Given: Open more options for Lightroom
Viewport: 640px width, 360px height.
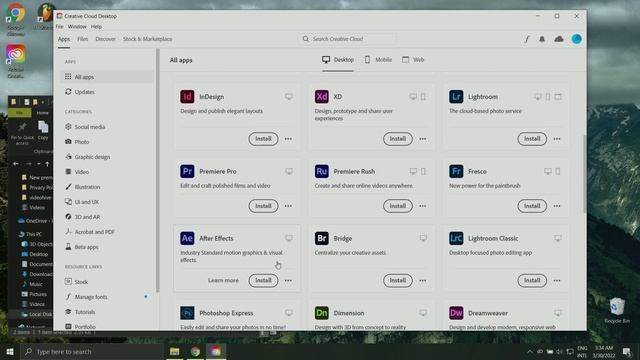Looking at the screenshot, I should (x=557, y=139).
